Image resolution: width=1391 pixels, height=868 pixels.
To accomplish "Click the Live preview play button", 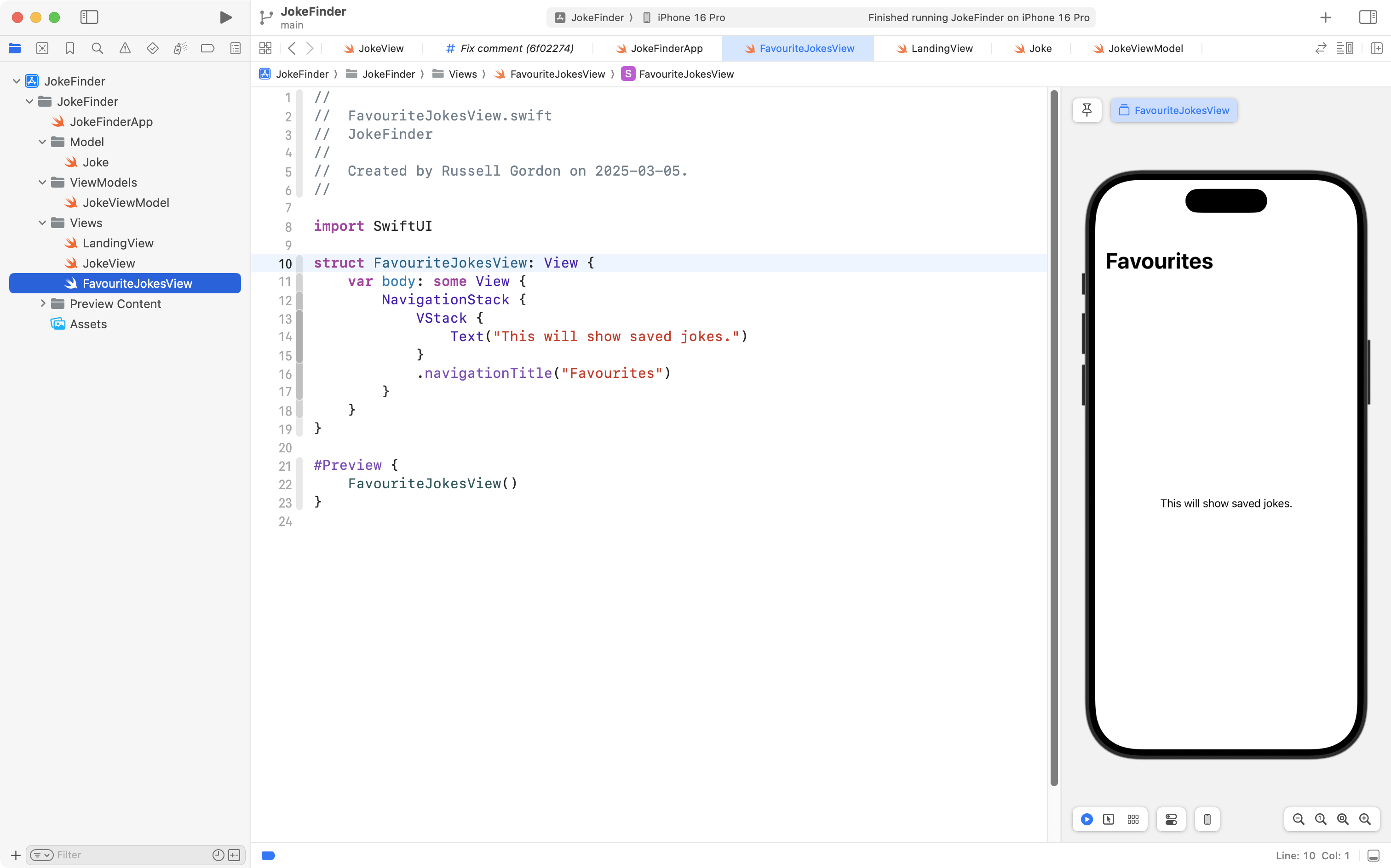I will tap(1086, 819).
